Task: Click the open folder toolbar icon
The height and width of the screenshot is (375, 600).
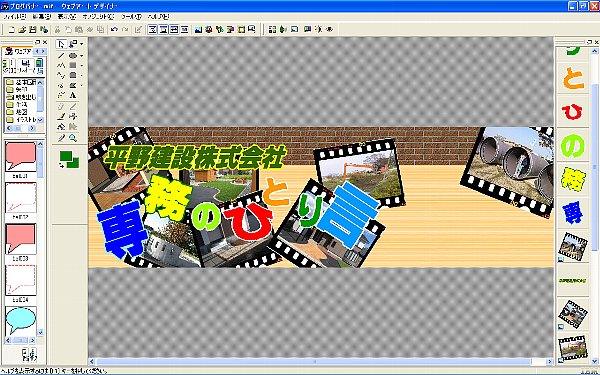Action: pos(22,29)
